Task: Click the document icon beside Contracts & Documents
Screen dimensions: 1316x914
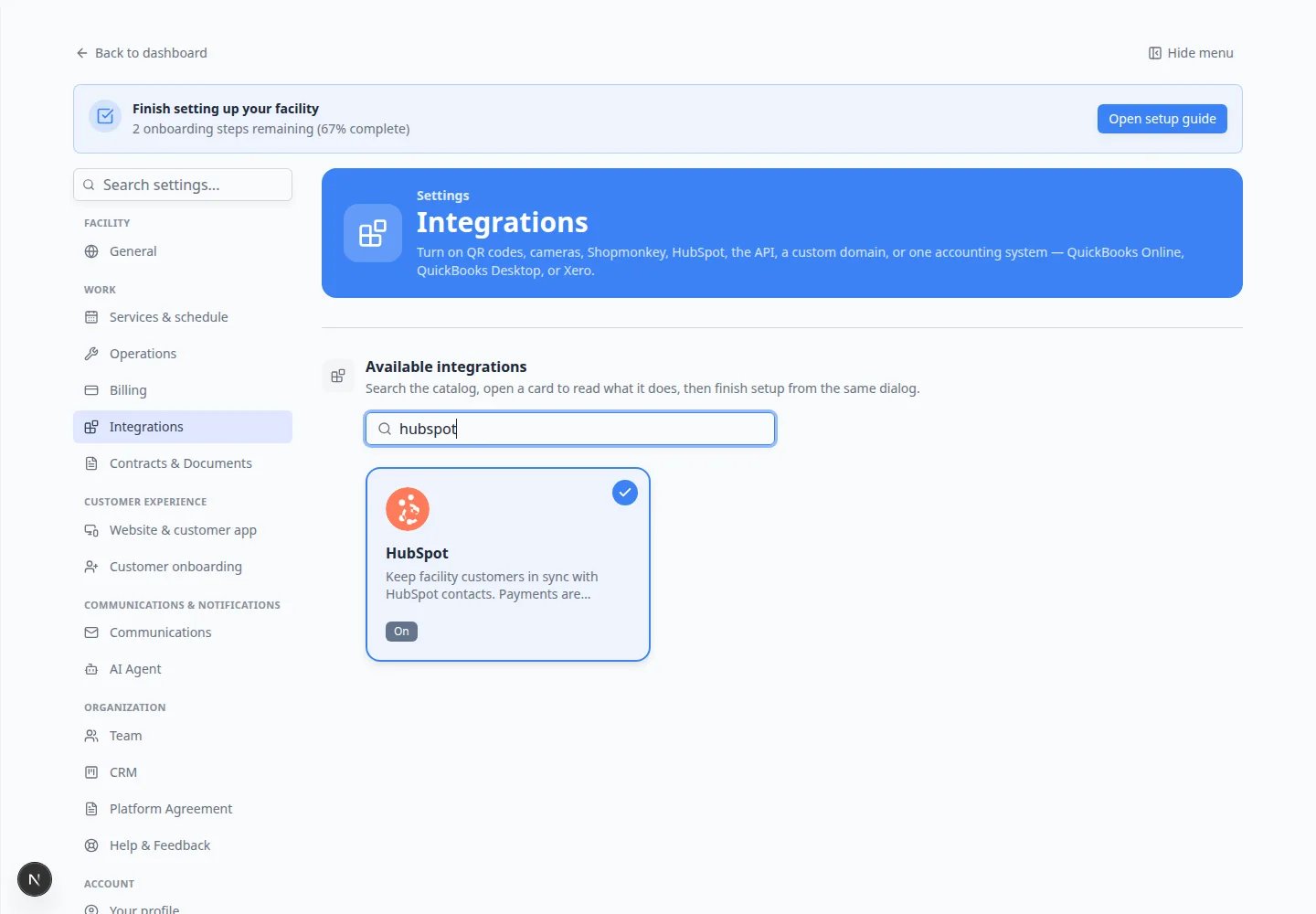Action: click(x=91, y=463)
